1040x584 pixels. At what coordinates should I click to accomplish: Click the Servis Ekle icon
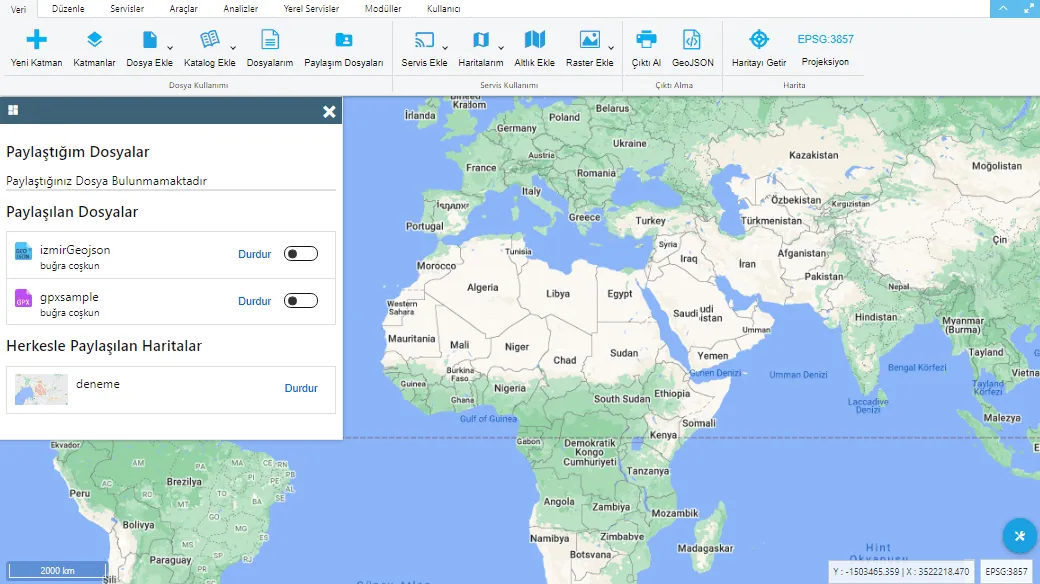[424, 40]
